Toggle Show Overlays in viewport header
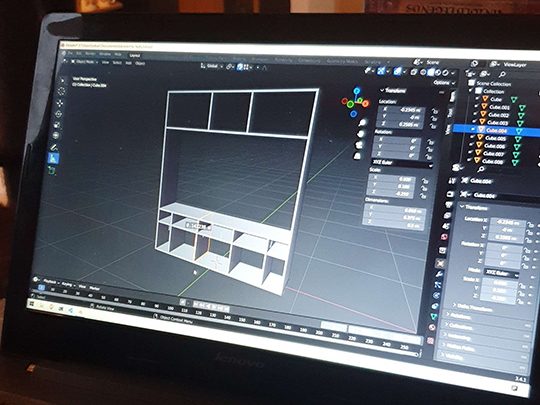Image resolution: width=540 pixels, height=405 pixels. [398, 71]
